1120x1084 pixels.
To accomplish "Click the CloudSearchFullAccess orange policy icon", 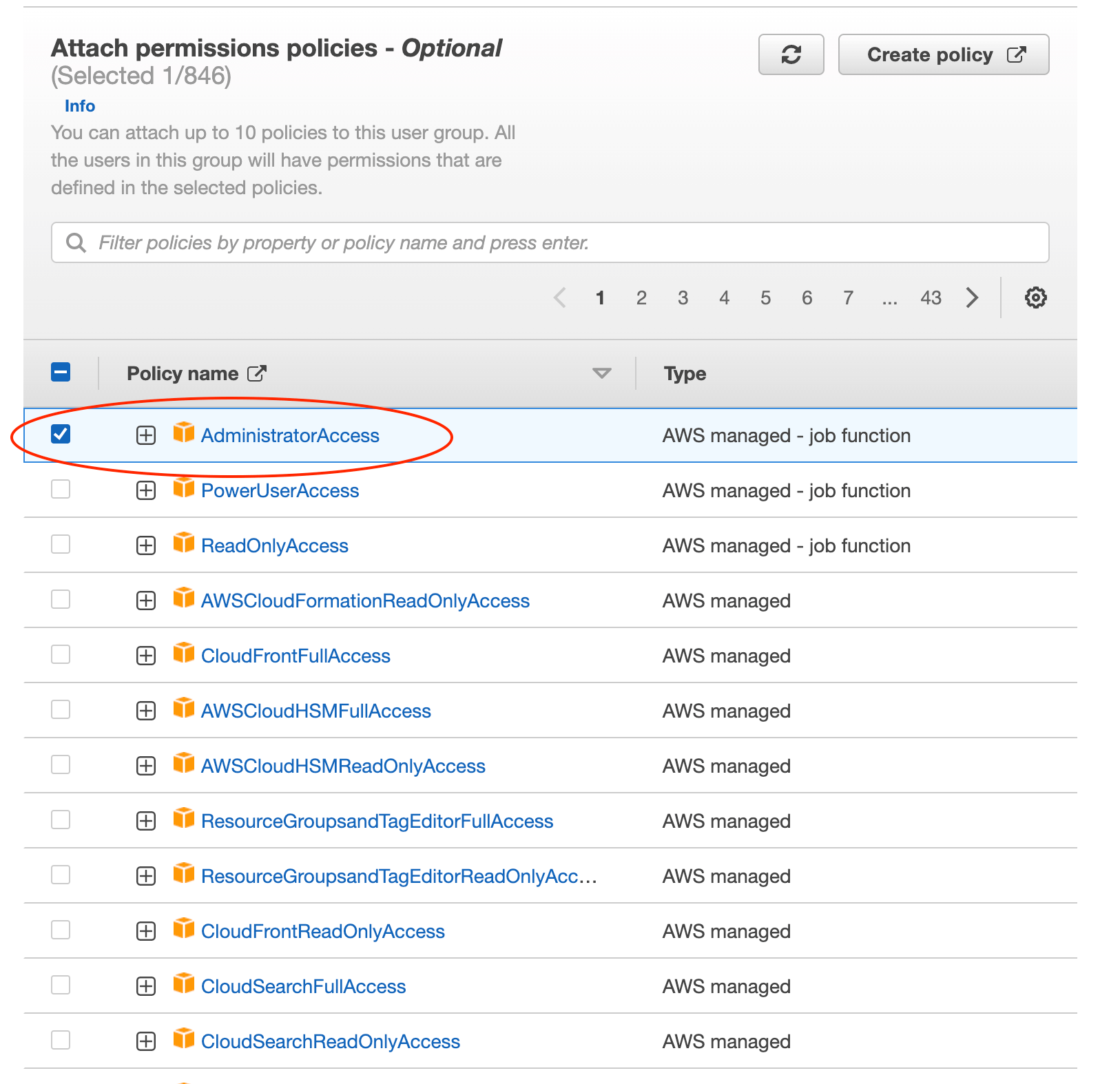I will point(183,983).
